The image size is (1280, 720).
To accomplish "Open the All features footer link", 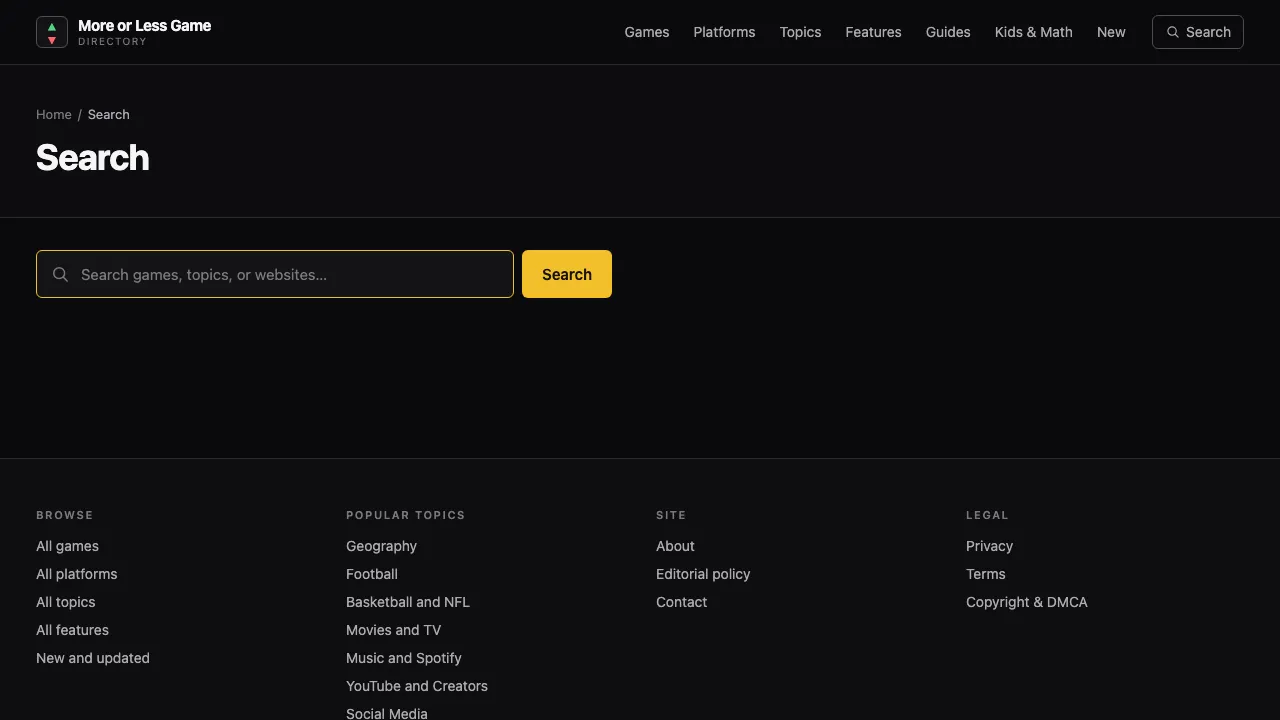I will 72,630.
